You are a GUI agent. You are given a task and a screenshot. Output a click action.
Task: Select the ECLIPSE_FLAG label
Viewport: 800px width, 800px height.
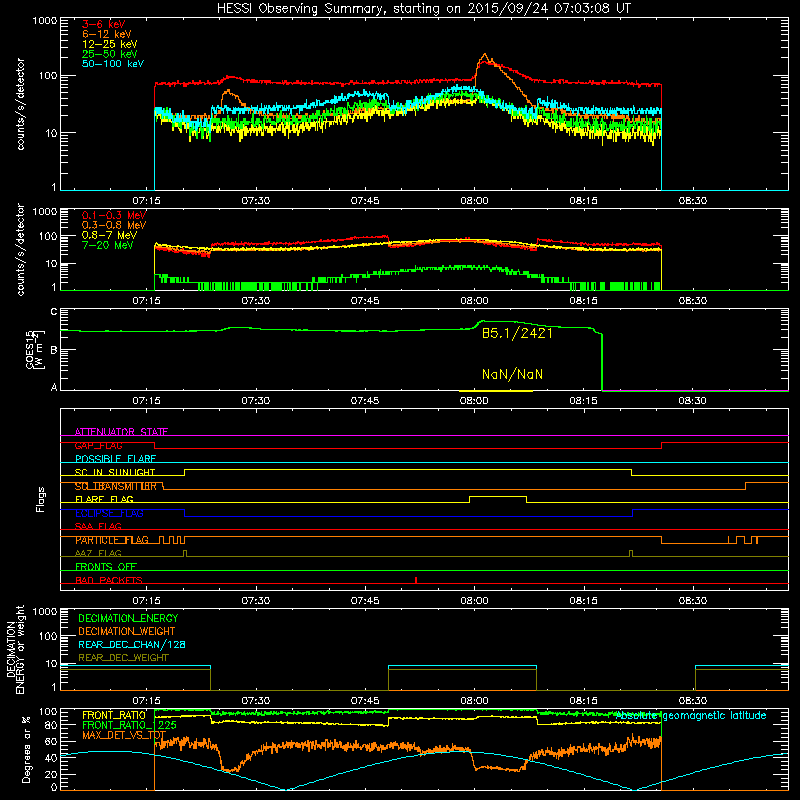109,513
